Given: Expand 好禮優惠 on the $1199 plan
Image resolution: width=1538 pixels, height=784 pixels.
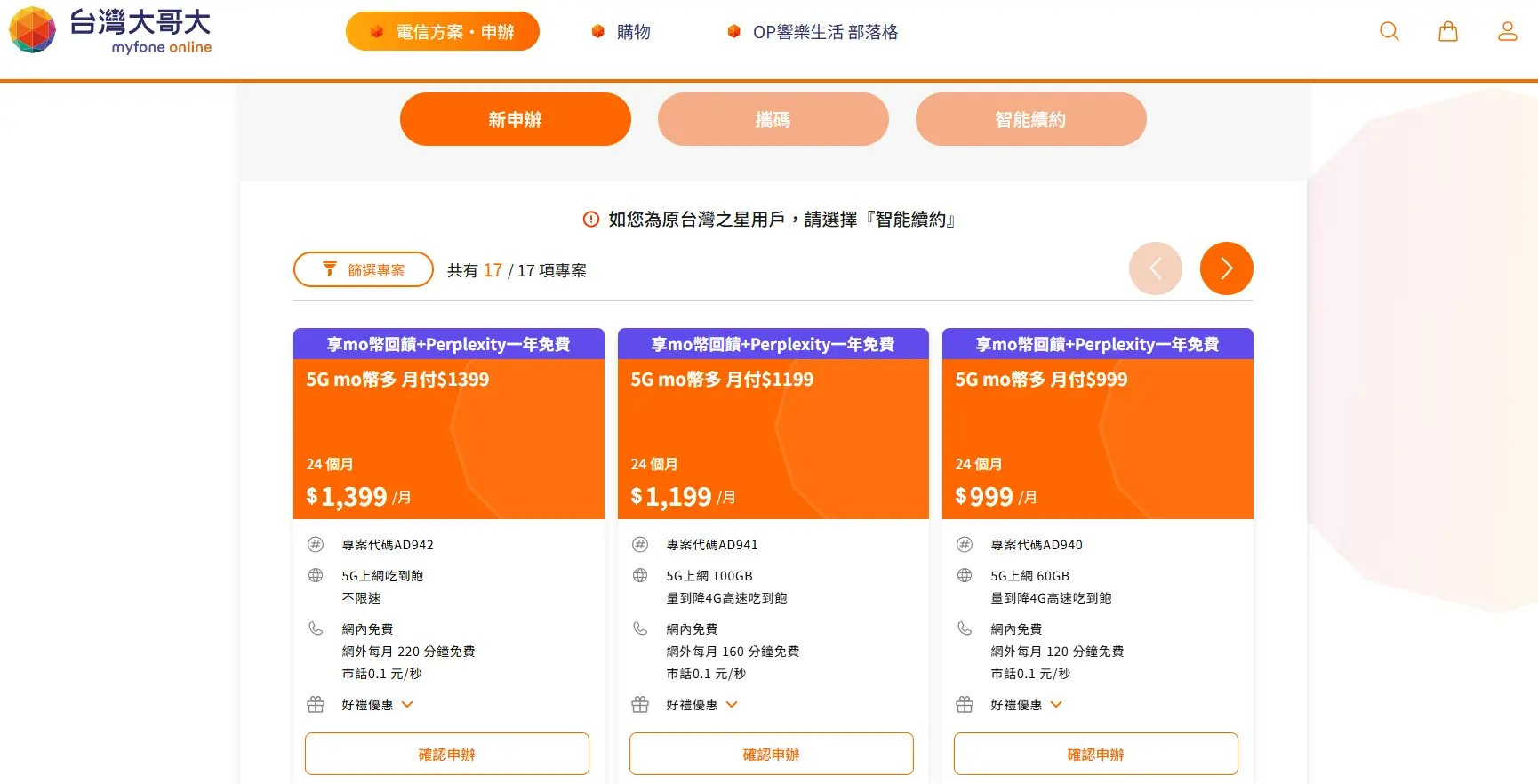Looking at the screenshot, I should point(701,704).
